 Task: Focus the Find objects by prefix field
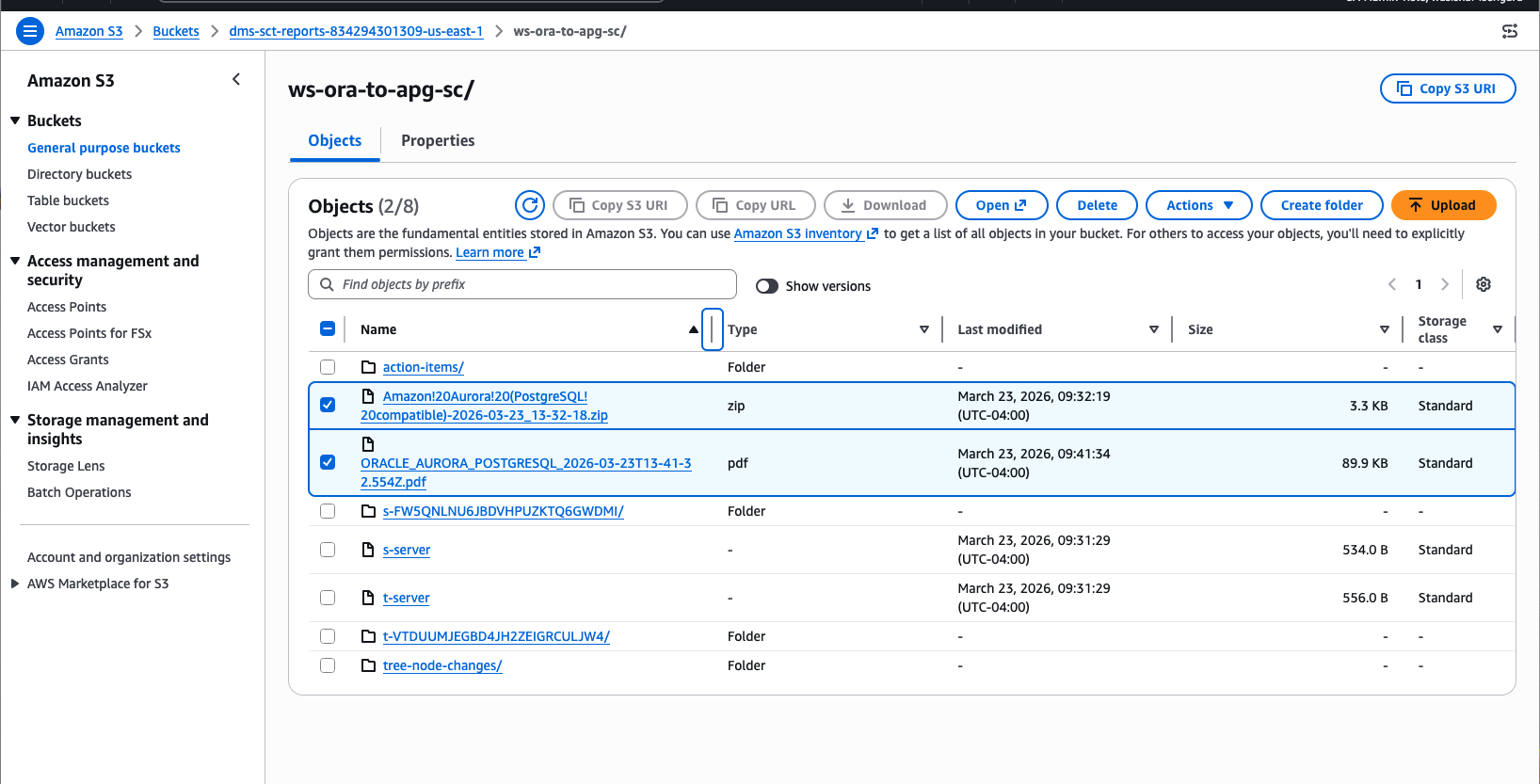pos(522,284)
